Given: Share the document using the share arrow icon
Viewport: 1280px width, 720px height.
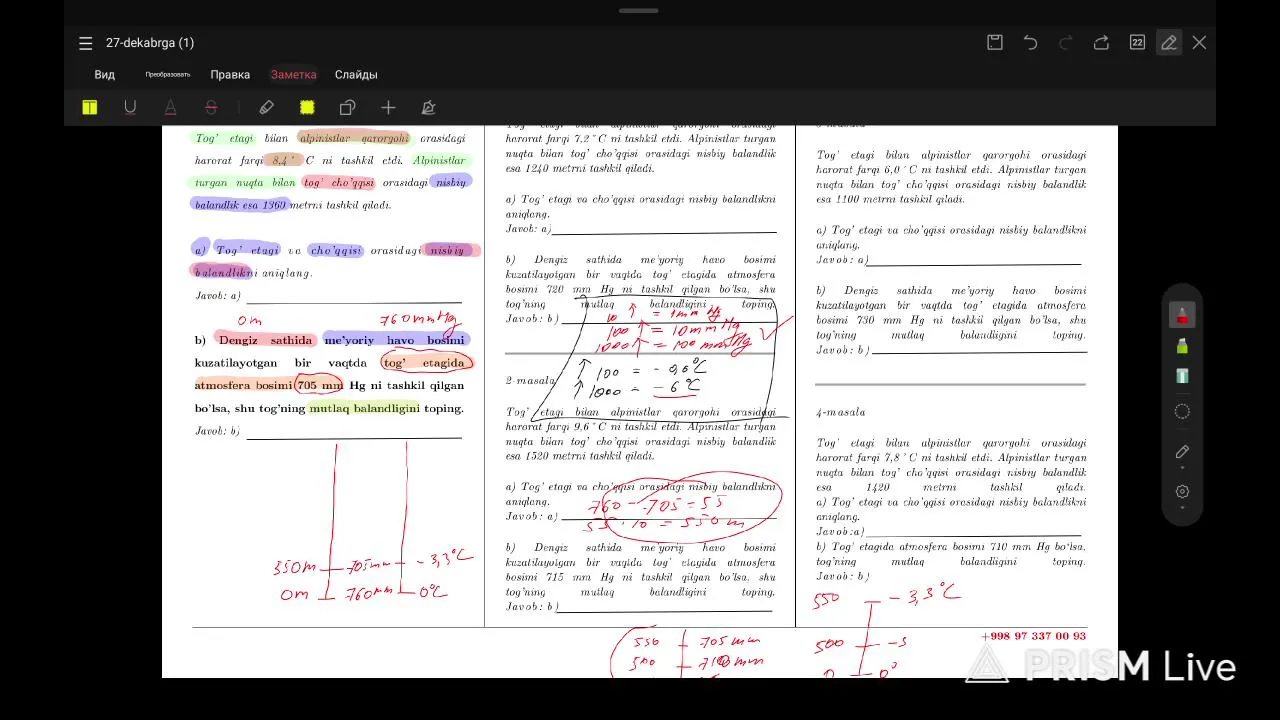Looking at the screenshot, I should tap(1101, 42).
